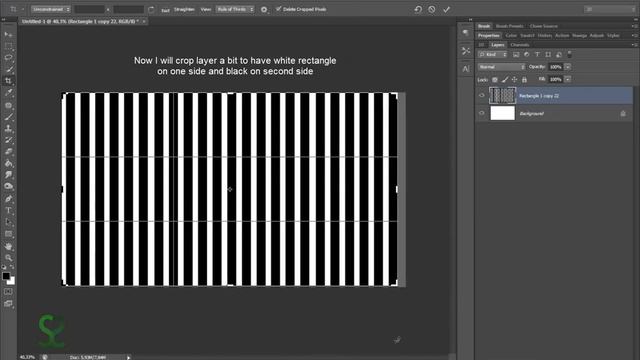Open the Rule of Thirds overlay dropdown

point(235,9)
